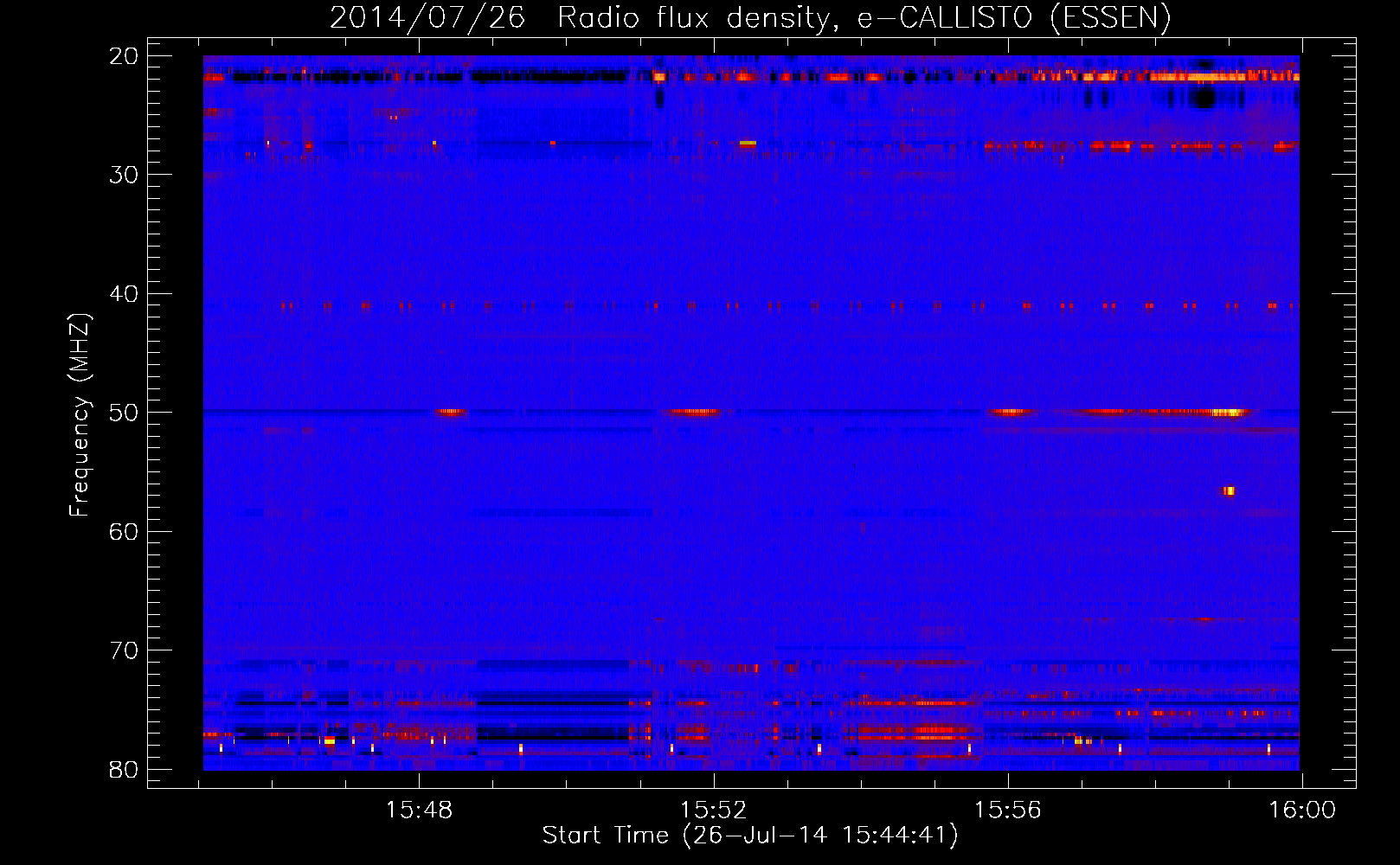Click the '60' frequency tick label
Viewport: 1400px width, 865px height.
(124, 532)
